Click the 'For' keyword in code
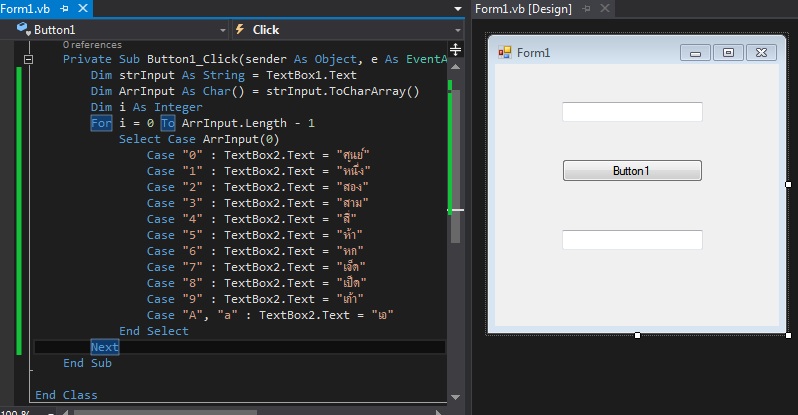This screenshot has height=415, width=798. click(101, 123)
